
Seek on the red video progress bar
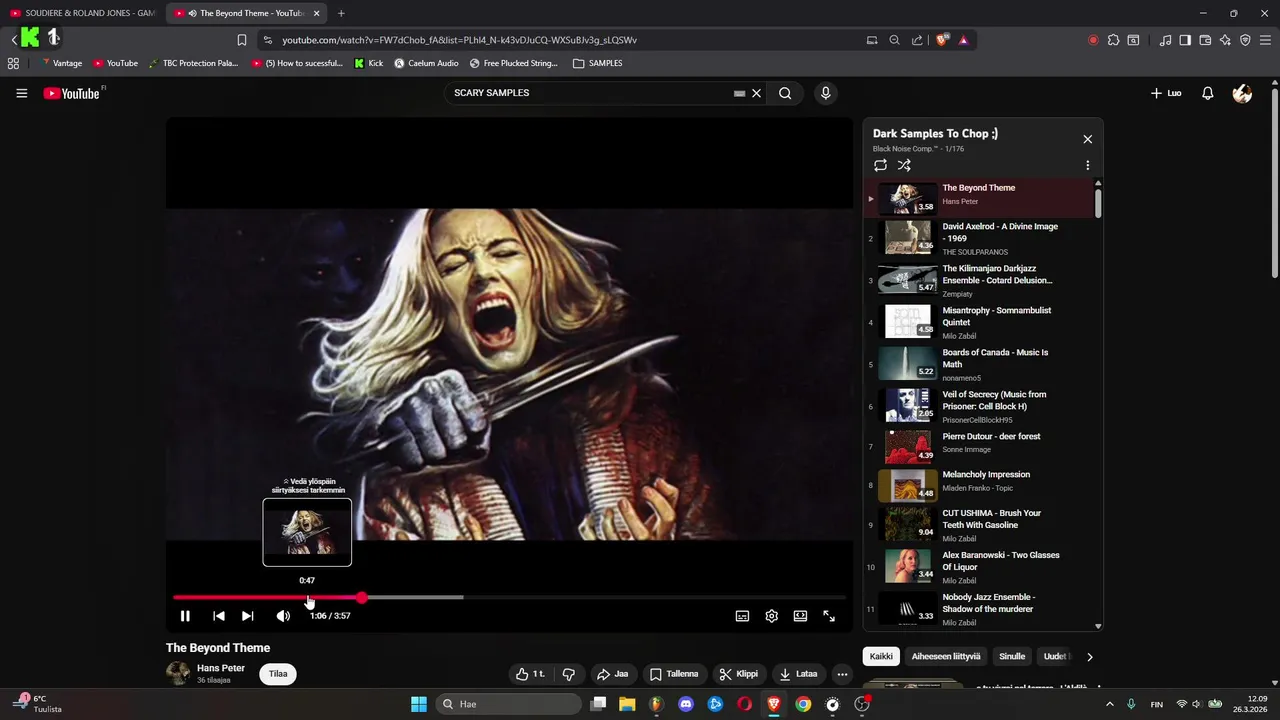509,598
